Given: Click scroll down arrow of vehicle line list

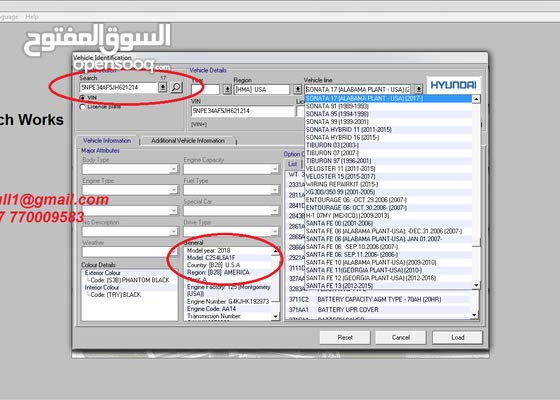Looking at the screenshot, I should (476, 285).
